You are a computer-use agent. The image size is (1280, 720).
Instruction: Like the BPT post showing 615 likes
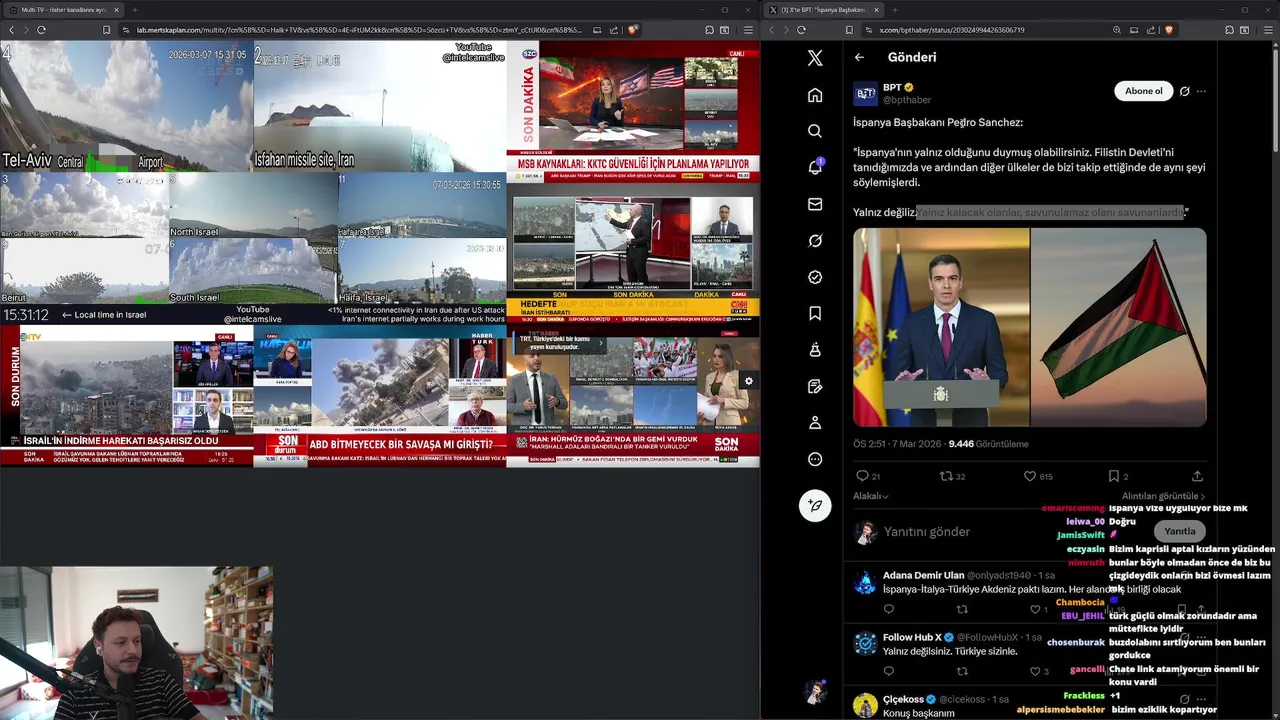coord(1029,476)
